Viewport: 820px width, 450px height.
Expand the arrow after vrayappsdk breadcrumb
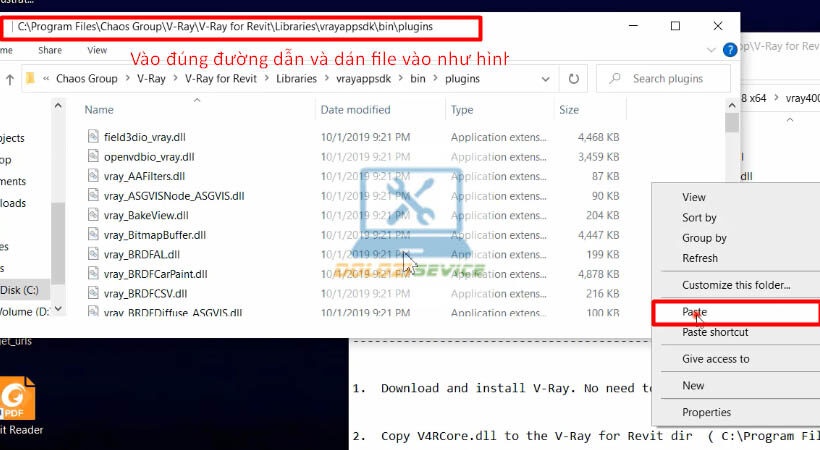(x=401, y=79)
